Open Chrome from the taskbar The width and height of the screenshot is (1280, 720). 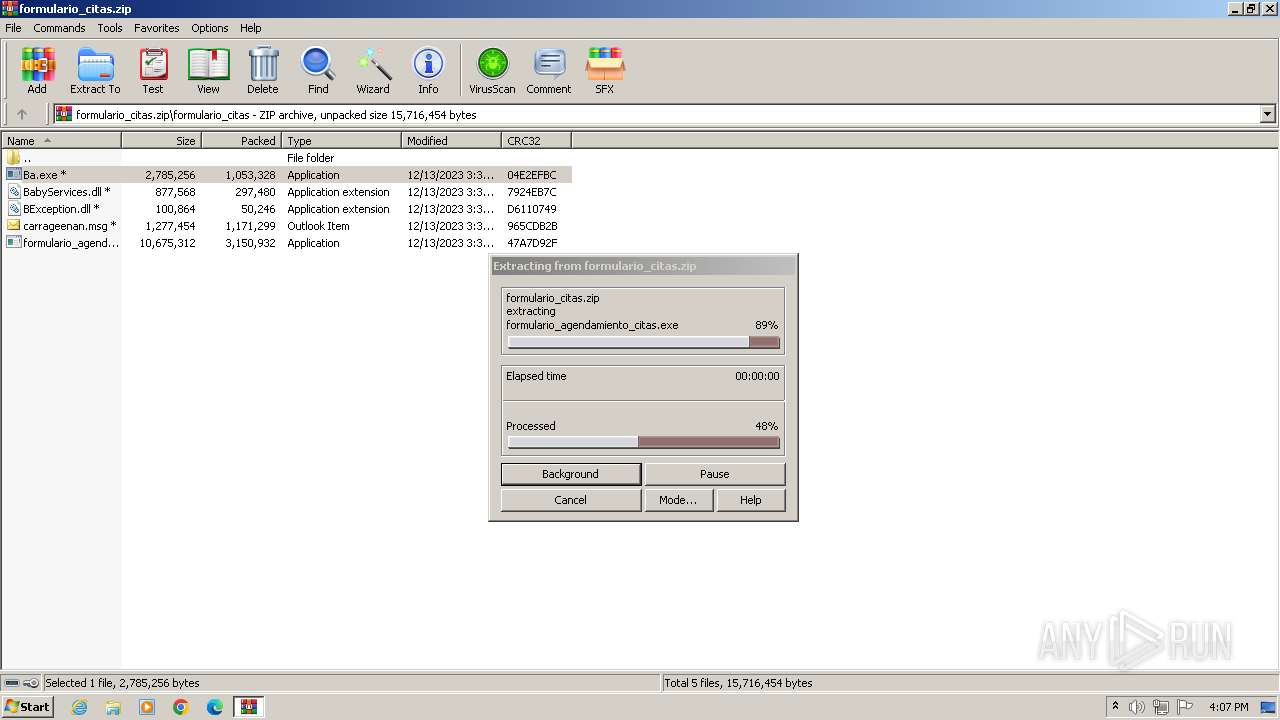(x=181, y=707)
